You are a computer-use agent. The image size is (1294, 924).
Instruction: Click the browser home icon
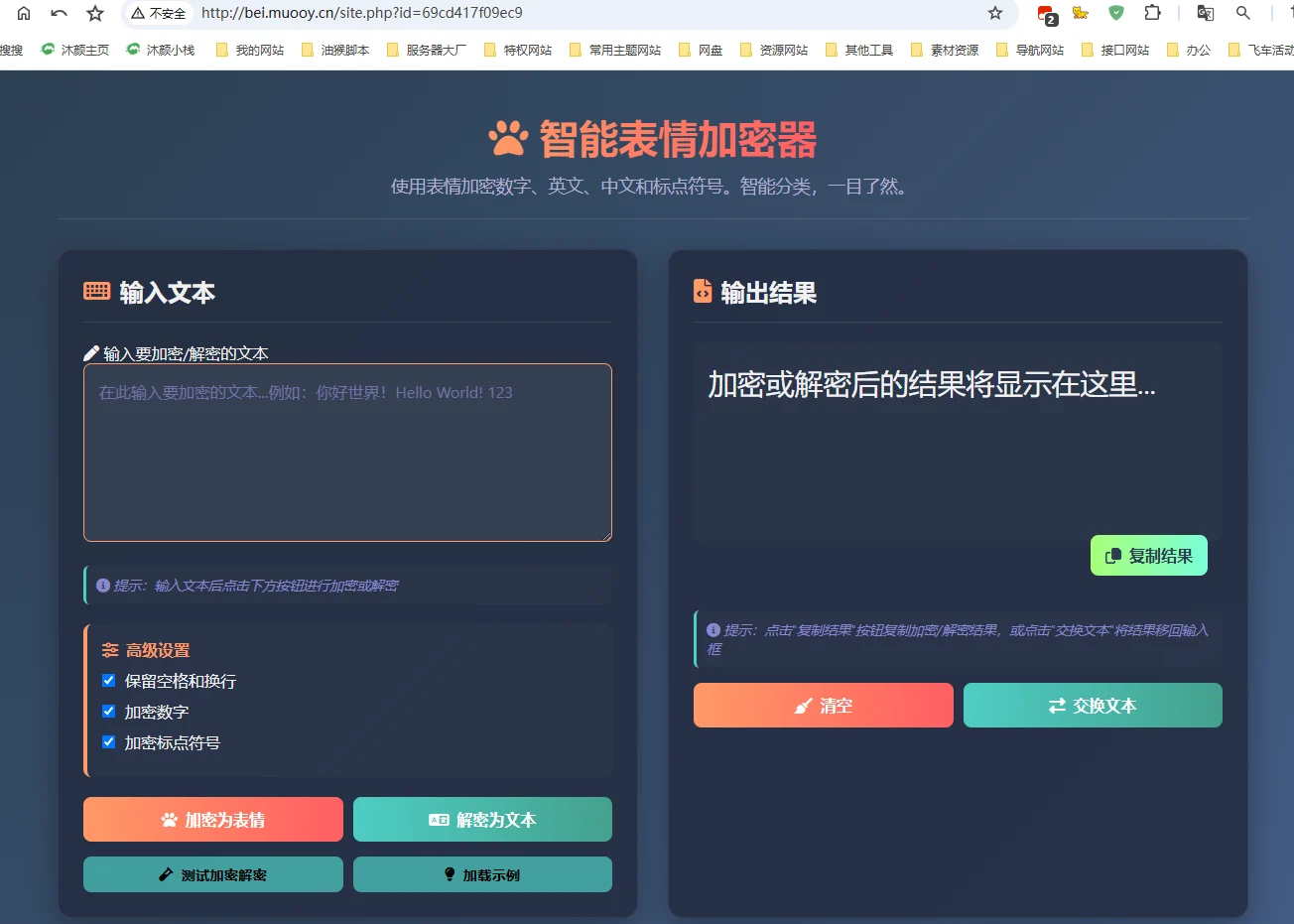pyautogui.click(x=24, y=13)
